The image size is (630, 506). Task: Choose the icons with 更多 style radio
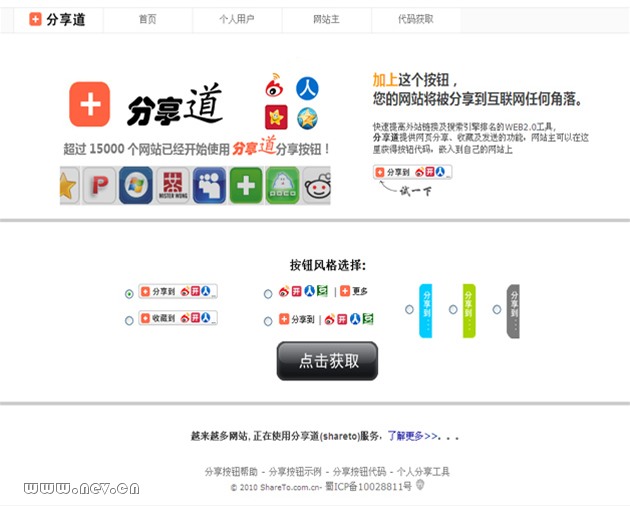tap(268, 294)
